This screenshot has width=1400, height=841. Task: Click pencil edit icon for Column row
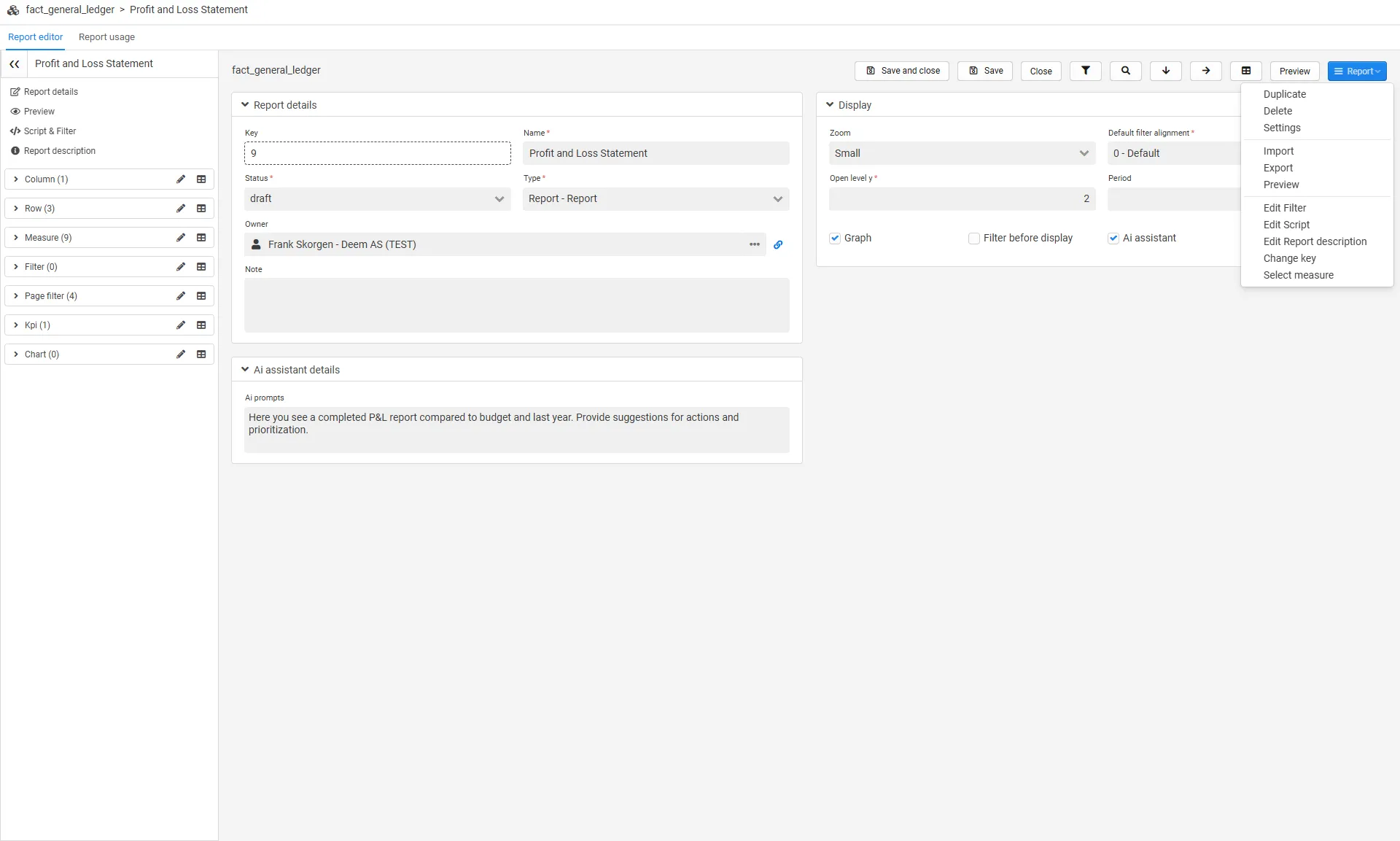[181, 179]
